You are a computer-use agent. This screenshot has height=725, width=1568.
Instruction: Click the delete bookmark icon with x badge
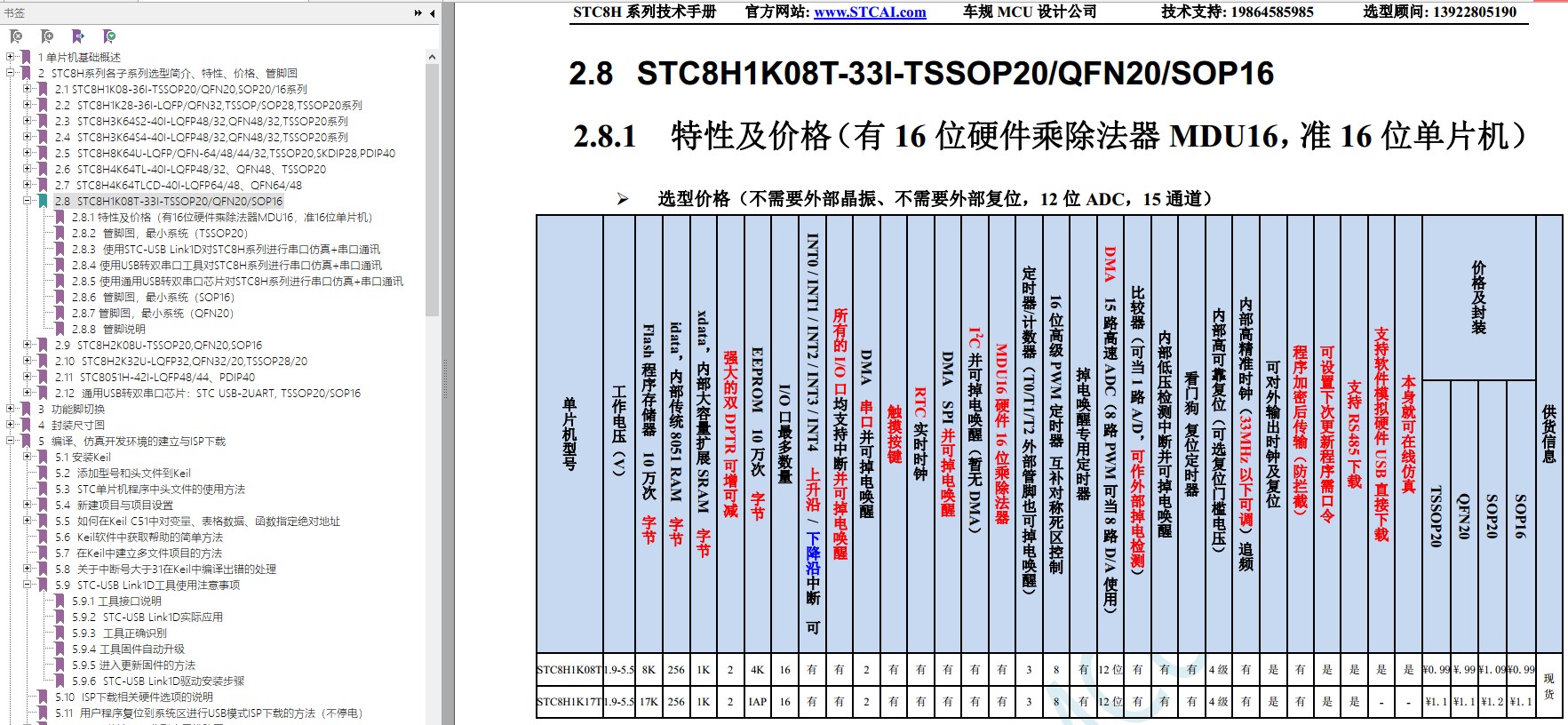15,36
